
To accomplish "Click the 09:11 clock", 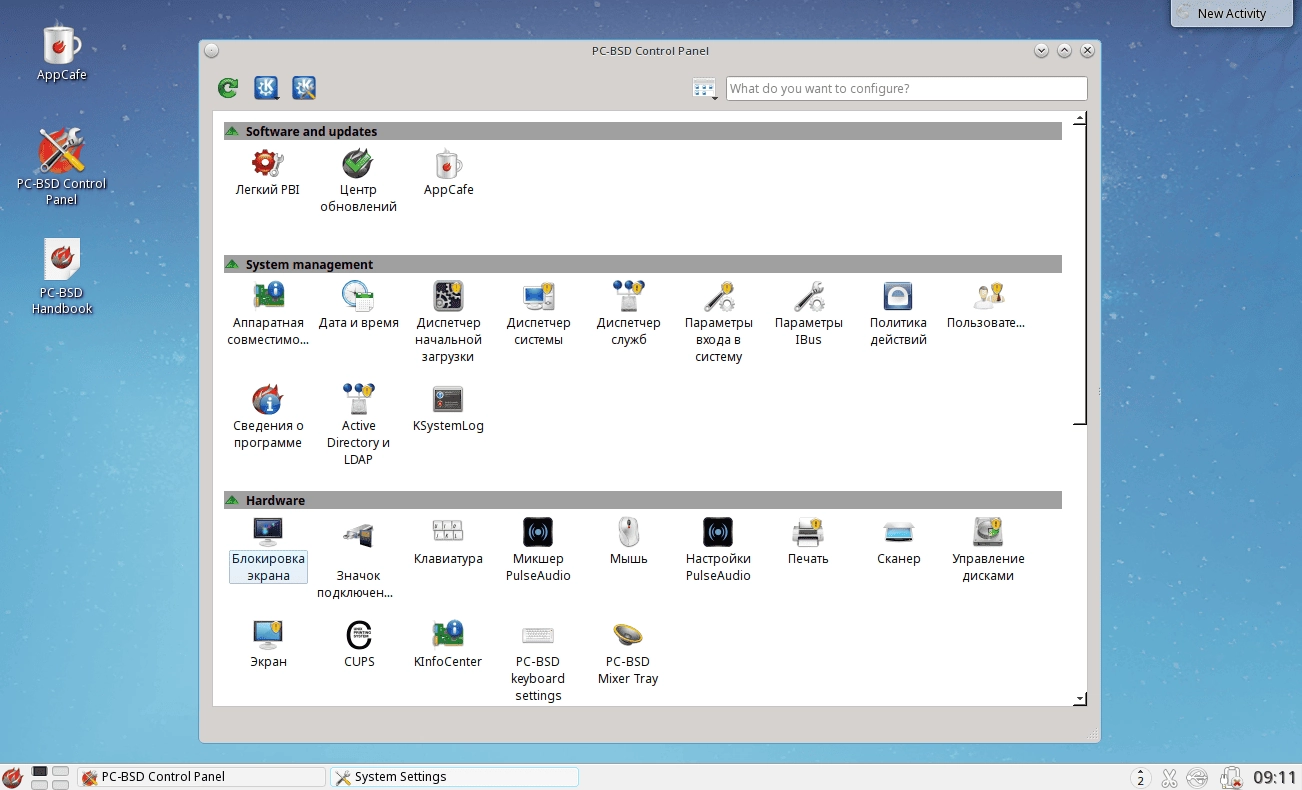I will (x=1275, y=777).
